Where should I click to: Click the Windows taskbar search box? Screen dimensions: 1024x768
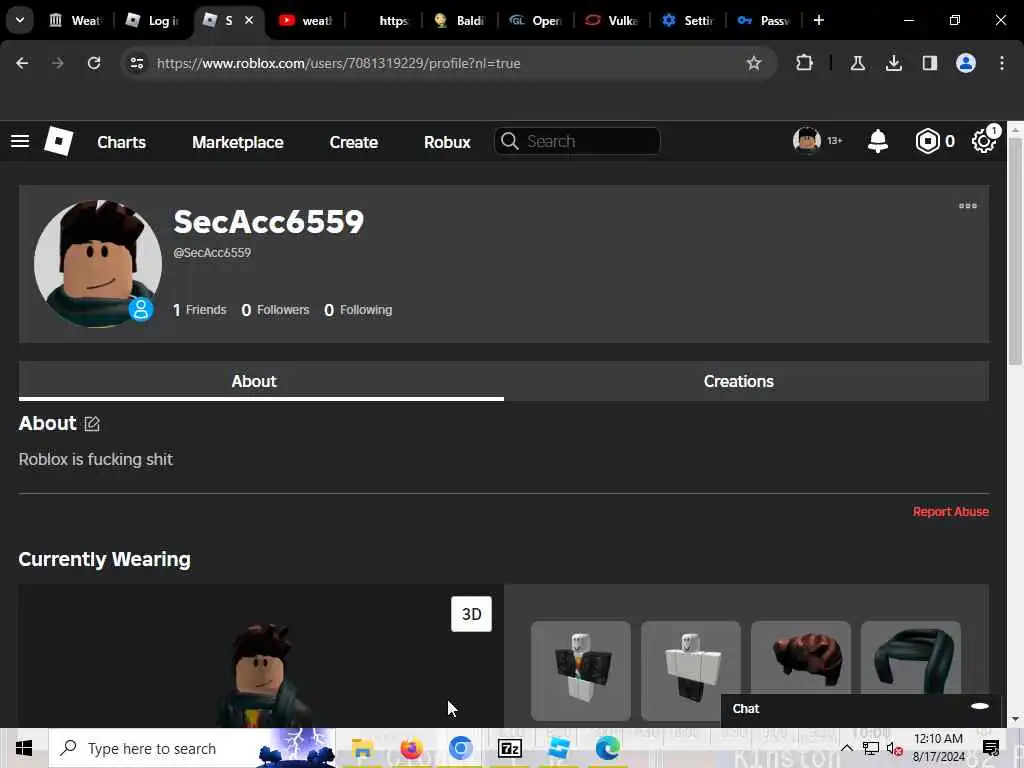(192, 748)
